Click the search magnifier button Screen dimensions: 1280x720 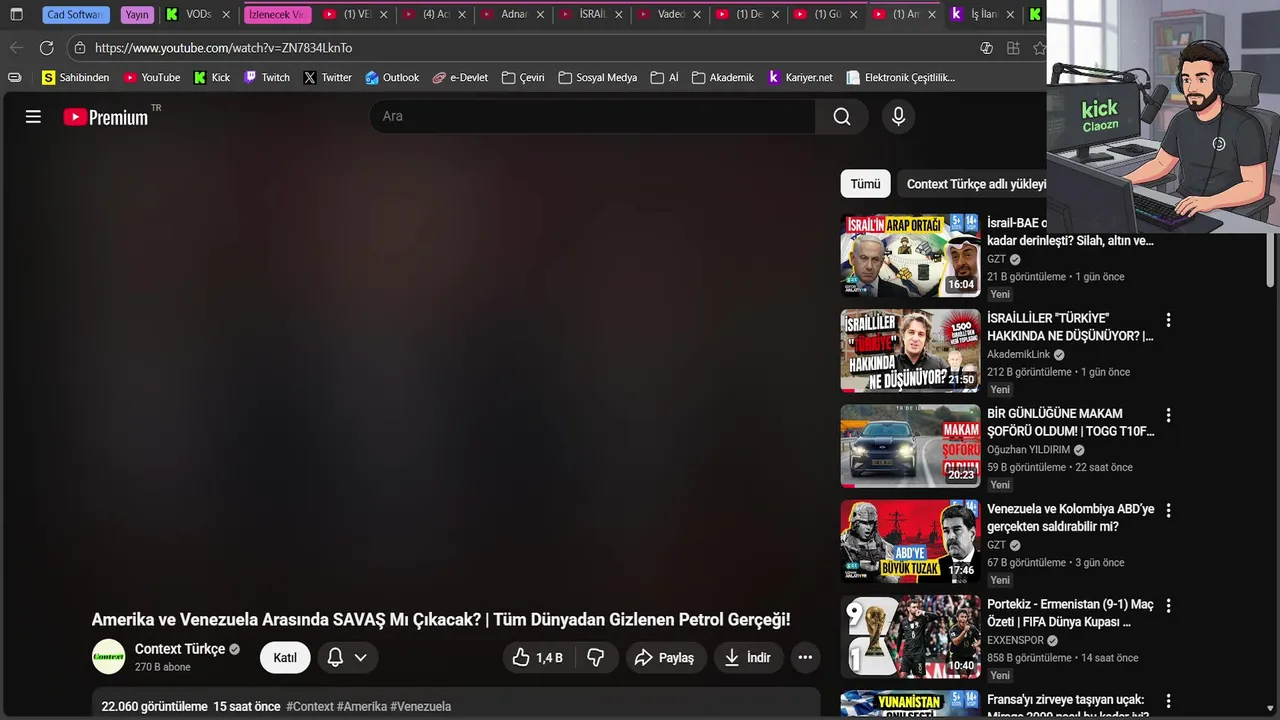(842, 117)
